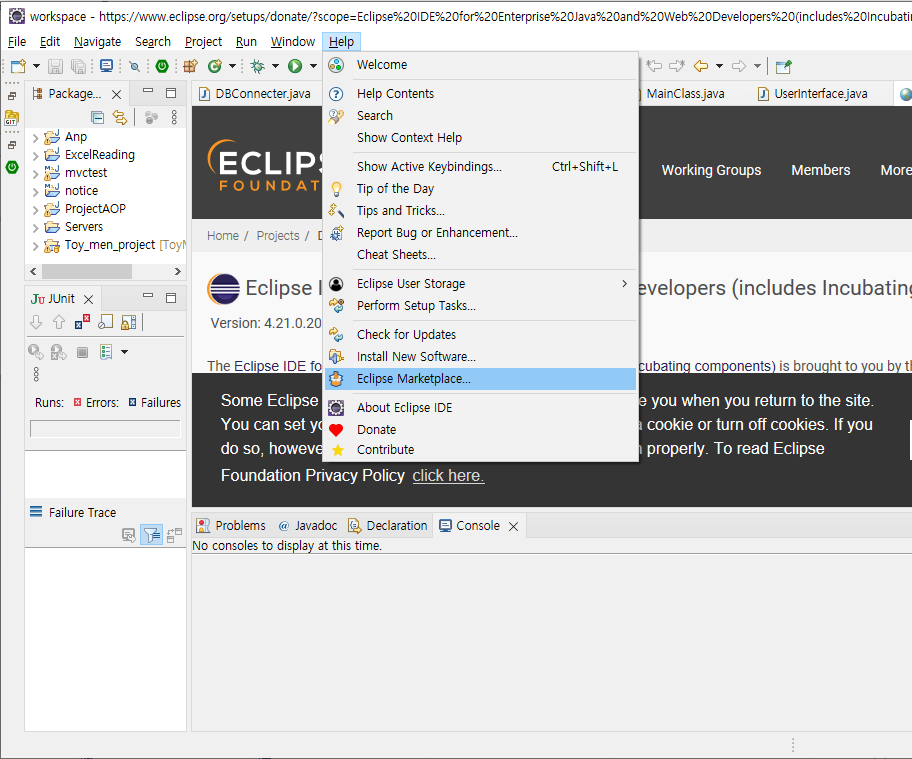Expand the mvctest project

35,174
